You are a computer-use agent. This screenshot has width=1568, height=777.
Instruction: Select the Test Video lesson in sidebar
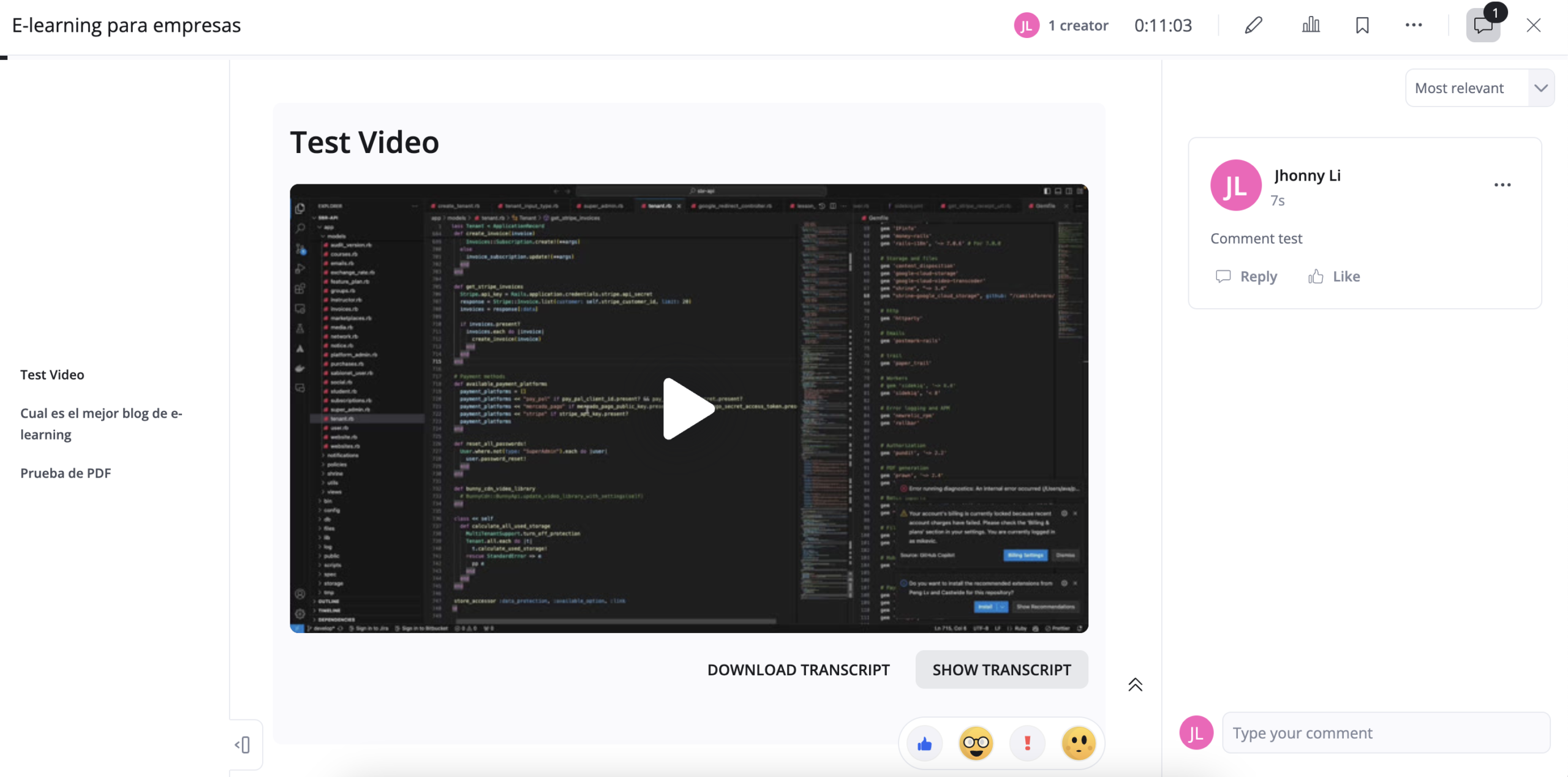[x=52, y=375]
